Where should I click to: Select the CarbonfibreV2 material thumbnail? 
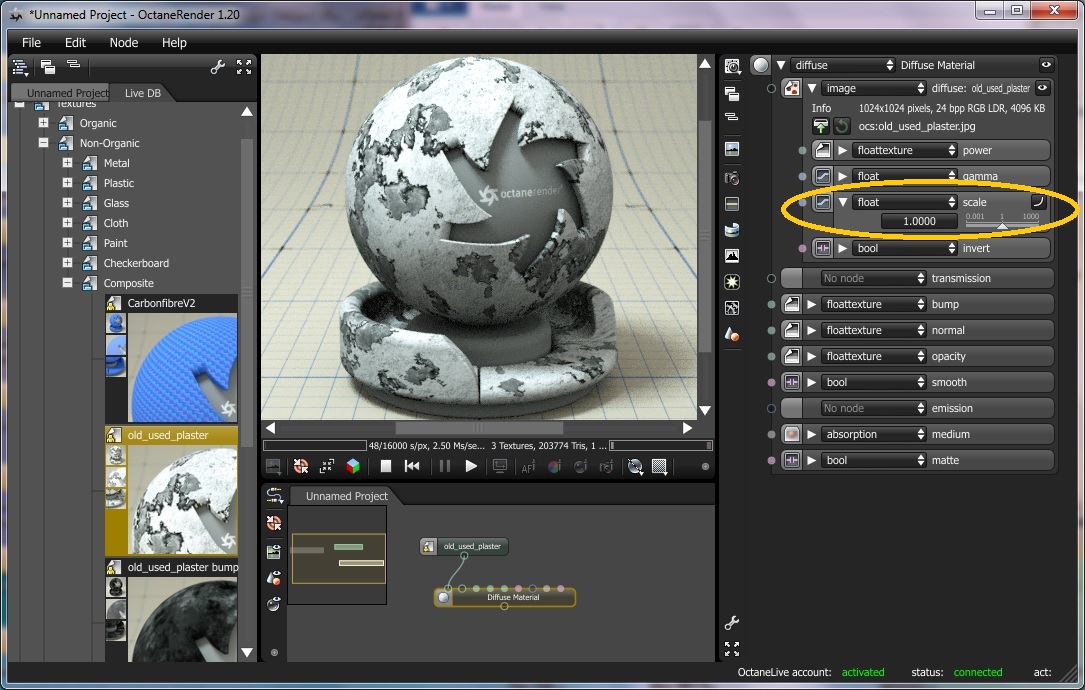[x=183, y=367]
